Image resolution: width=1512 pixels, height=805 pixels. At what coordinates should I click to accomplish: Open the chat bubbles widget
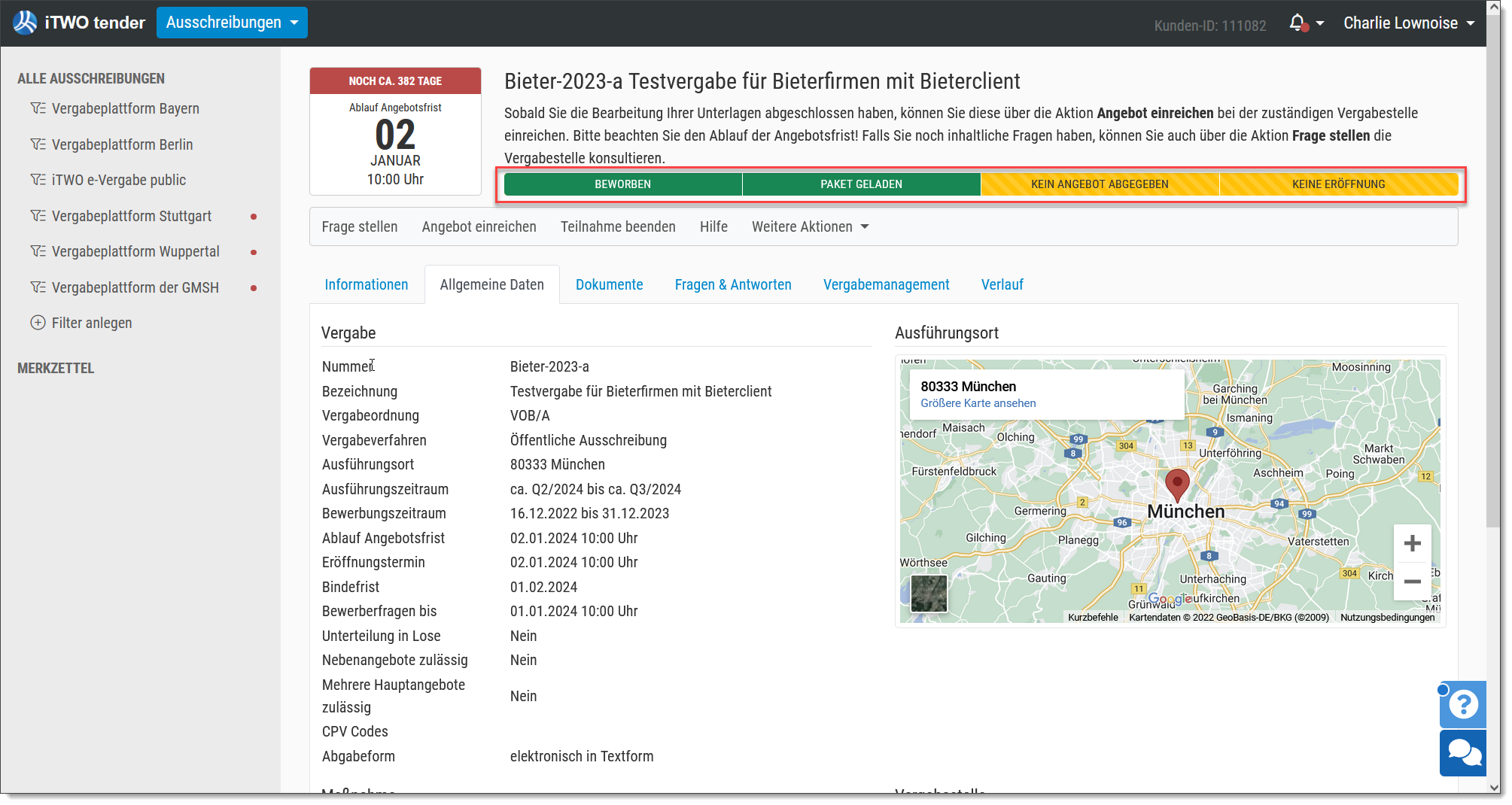[x=1463, y=753]
